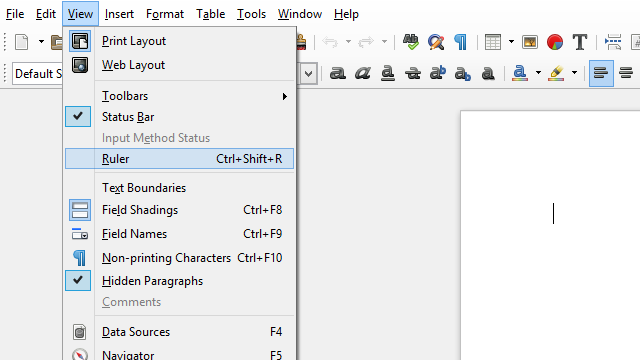The image size is (640, 360).
Task: Click the Shadow text icon
Action: [488, 73]
